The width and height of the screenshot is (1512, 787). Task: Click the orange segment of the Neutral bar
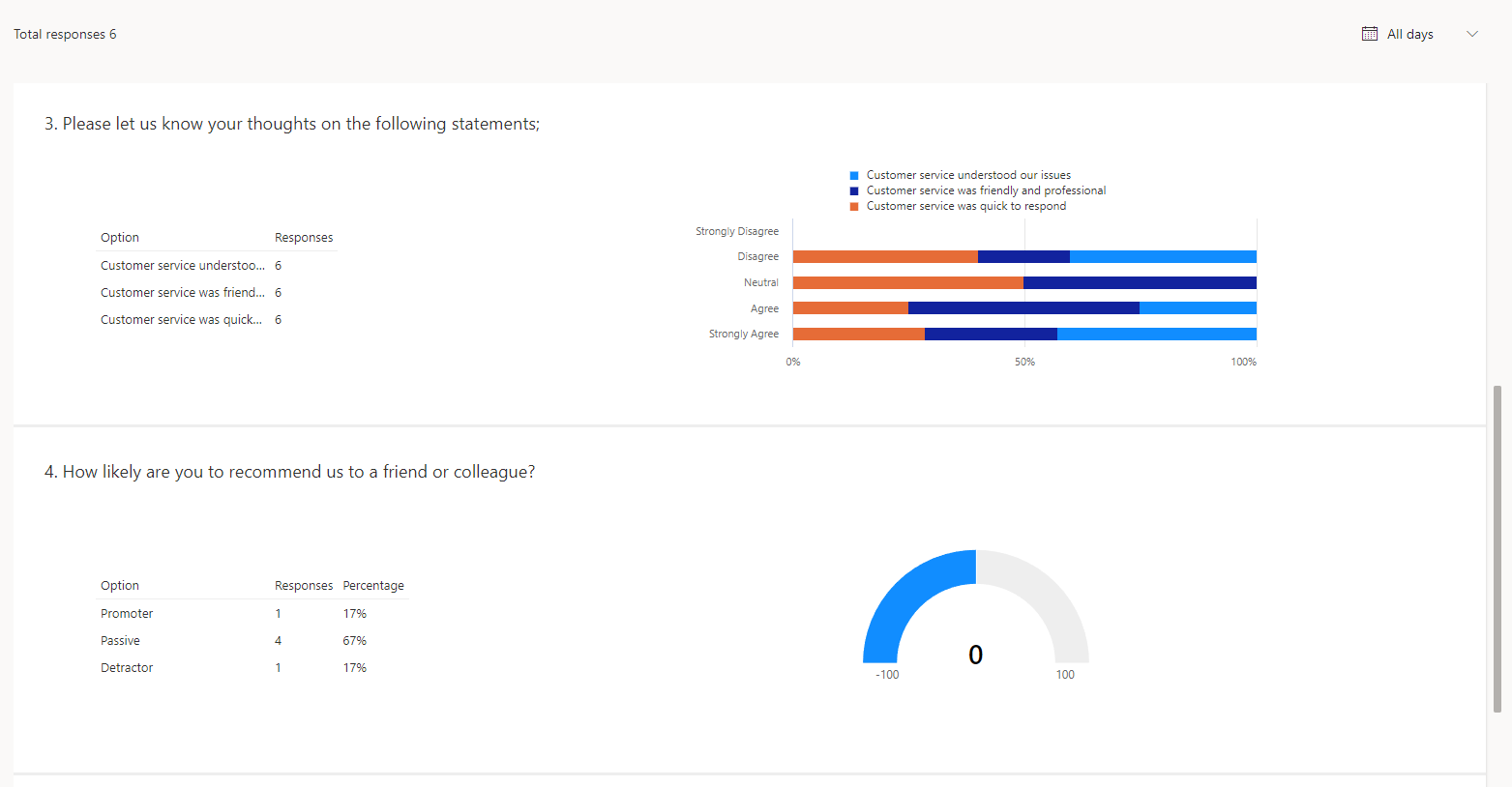[908, 282]
